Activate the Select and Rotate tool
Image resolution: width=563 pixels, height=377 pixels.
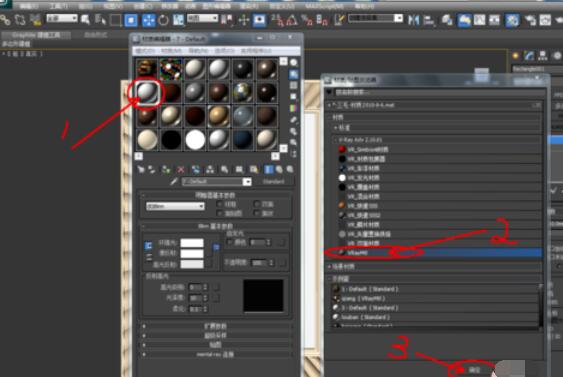click(x=163, y=20)
